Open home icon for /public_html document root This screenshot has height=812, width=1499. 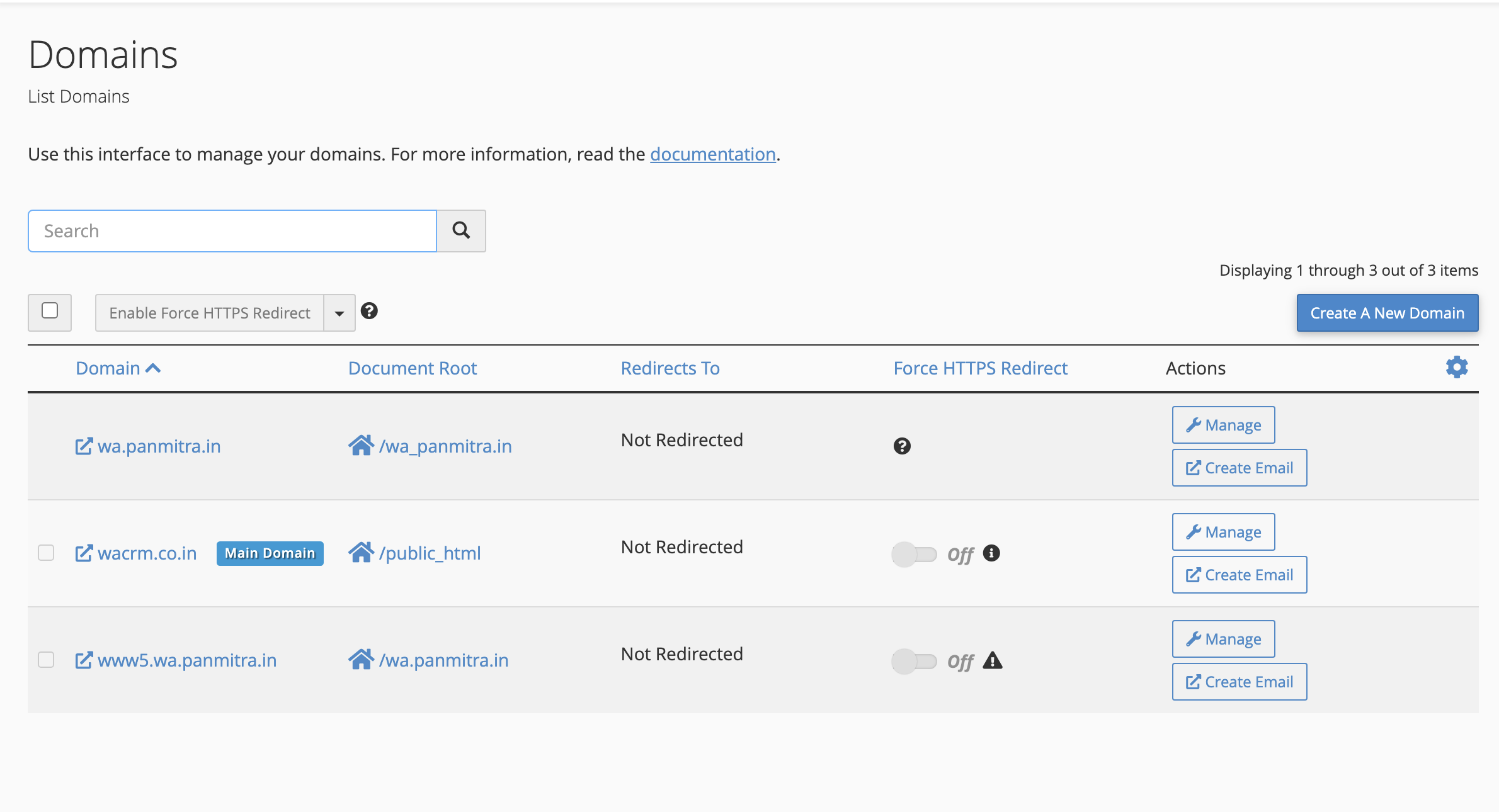(361, 553)
